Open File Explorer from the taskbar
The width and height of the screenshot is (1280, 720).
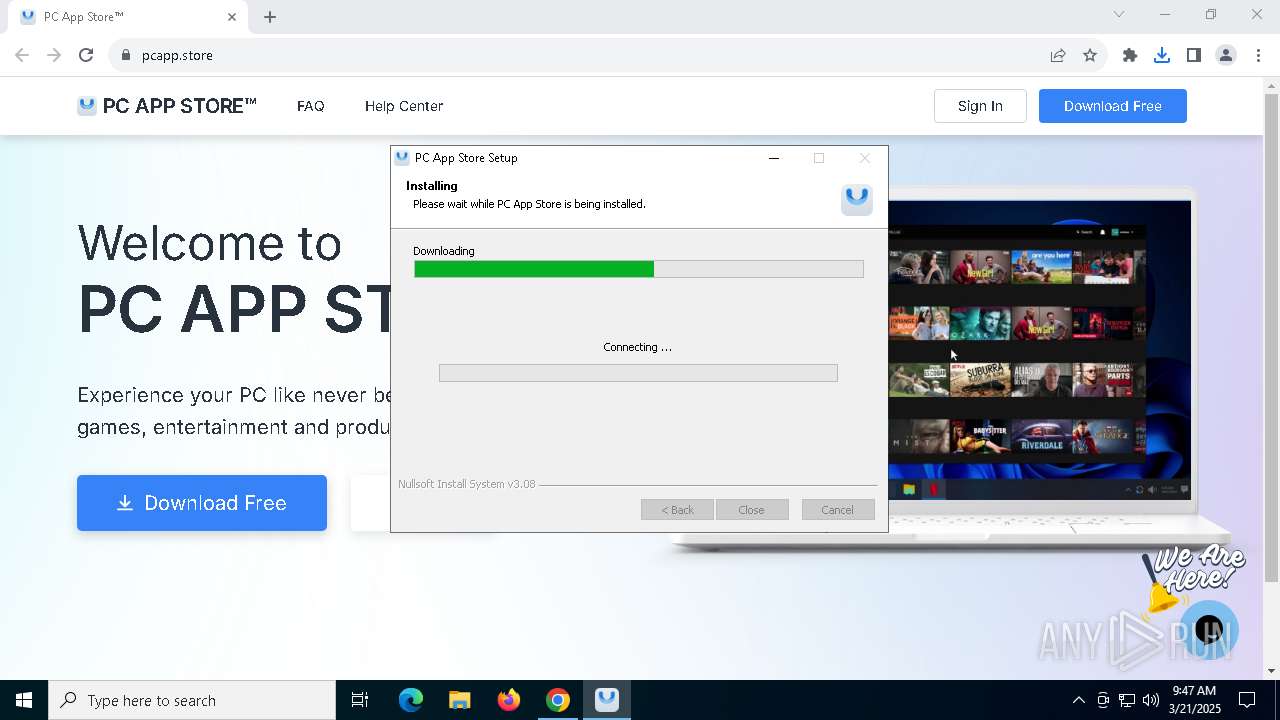pyautogui.click(x=460, y=700)
